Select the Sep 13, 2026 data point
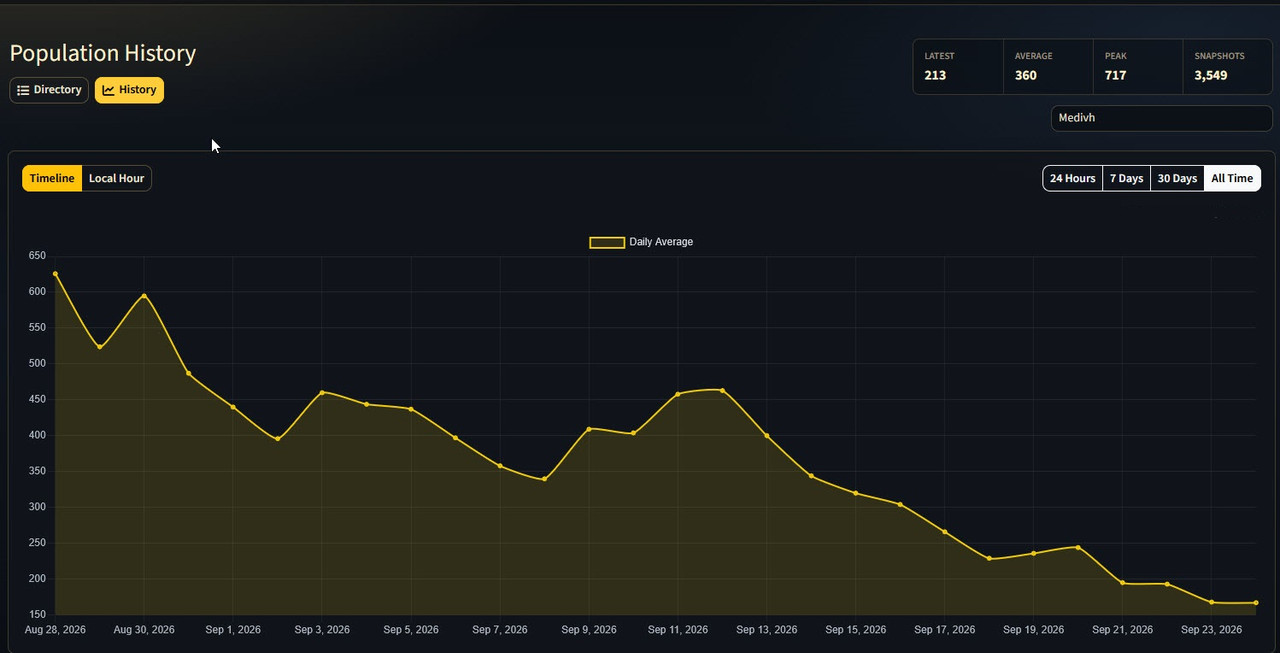This screenshot has height=653, width=1280. tap(767, 436)
